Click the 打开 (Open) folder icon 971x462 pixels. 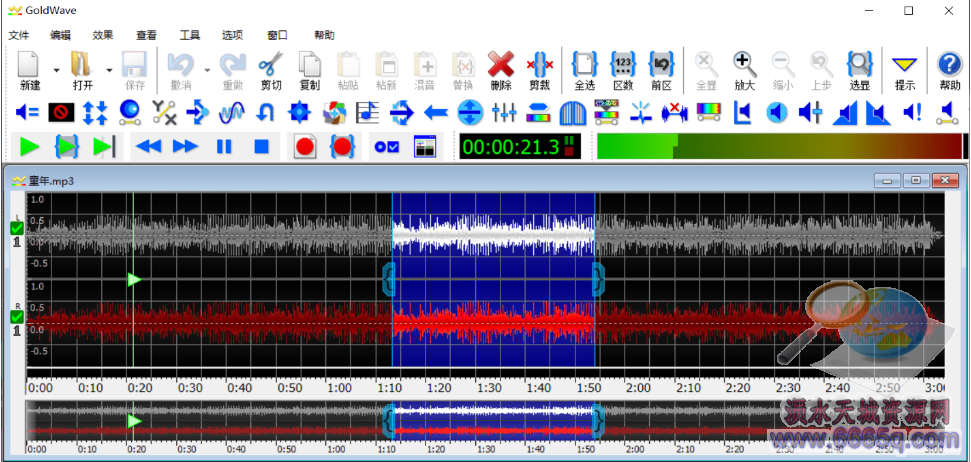click(82, 64)
